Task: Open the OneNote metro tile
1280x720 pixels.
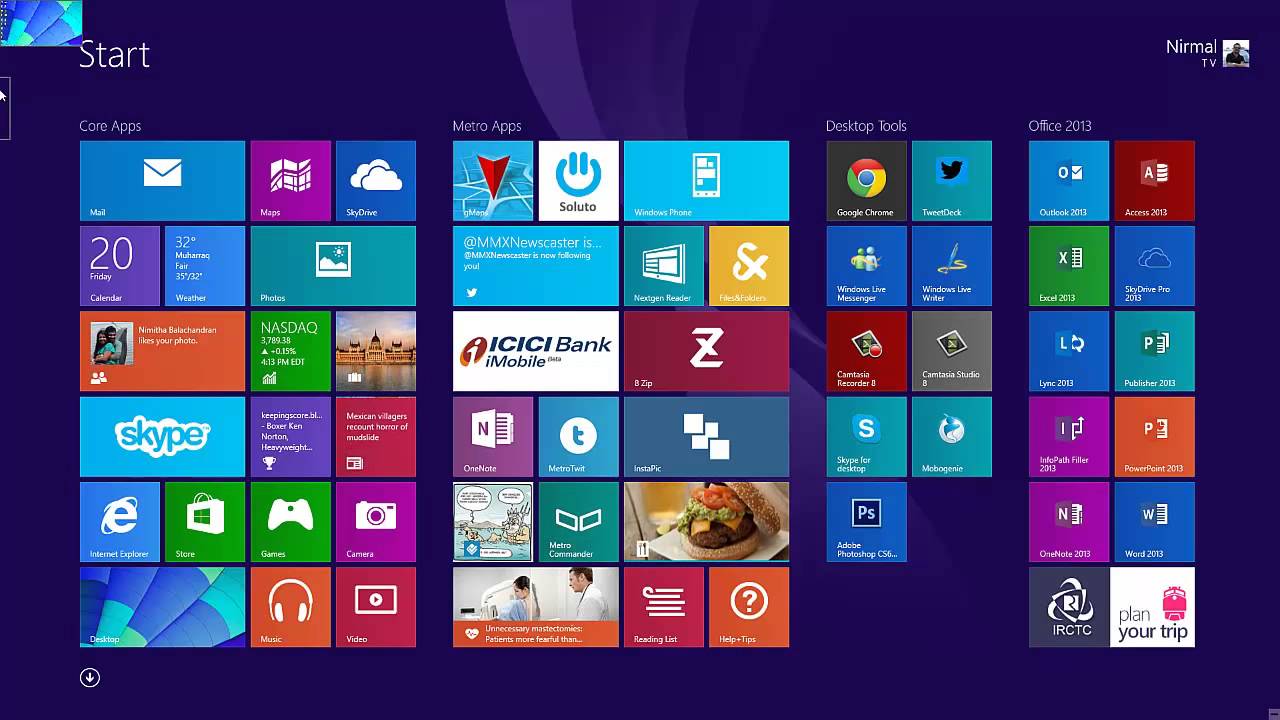Action: (x=493, y=437)
